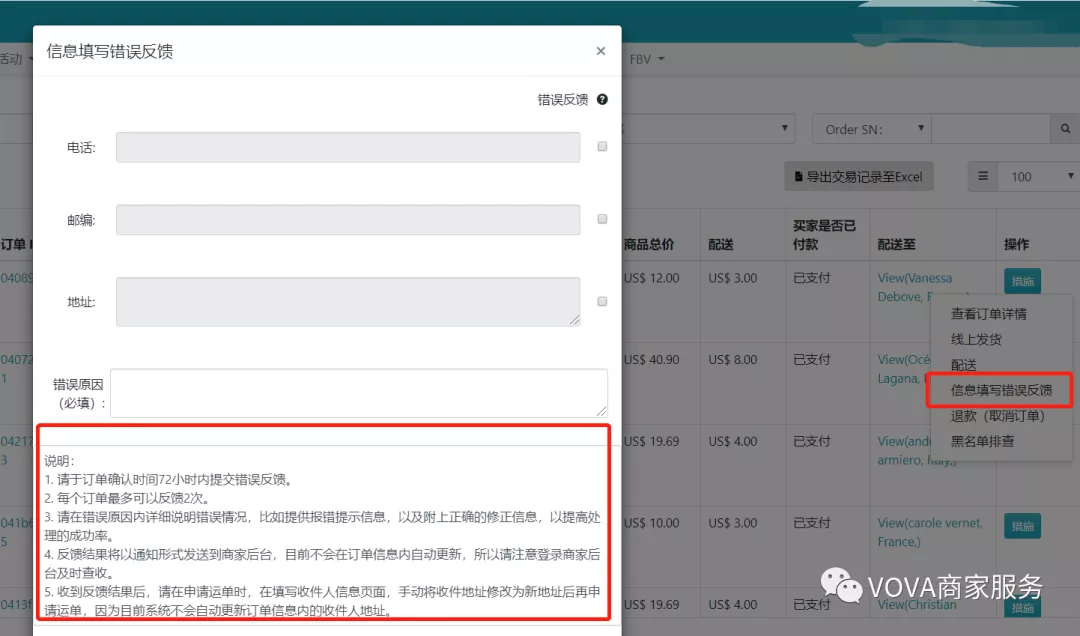This screenshot has height=636, width=1080.
Task: Choose 查看订单详情 from the menu
Action: pyautogui.click(x=988, y=314)
